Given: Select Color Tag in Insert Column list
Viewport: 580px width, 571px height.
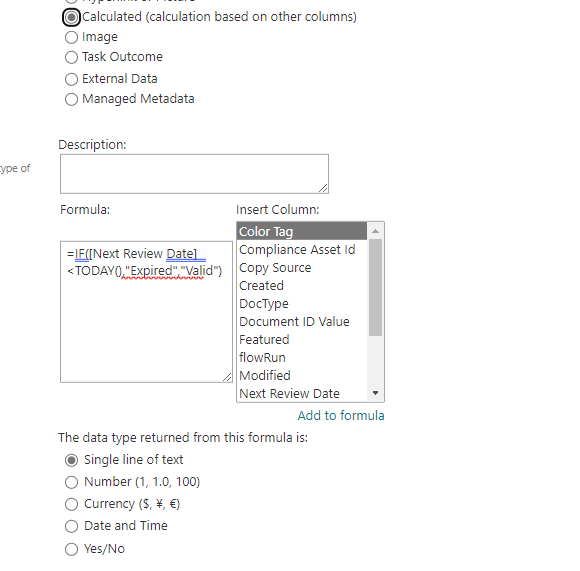Looking at the screenshot, I should (x=302, y=232).
